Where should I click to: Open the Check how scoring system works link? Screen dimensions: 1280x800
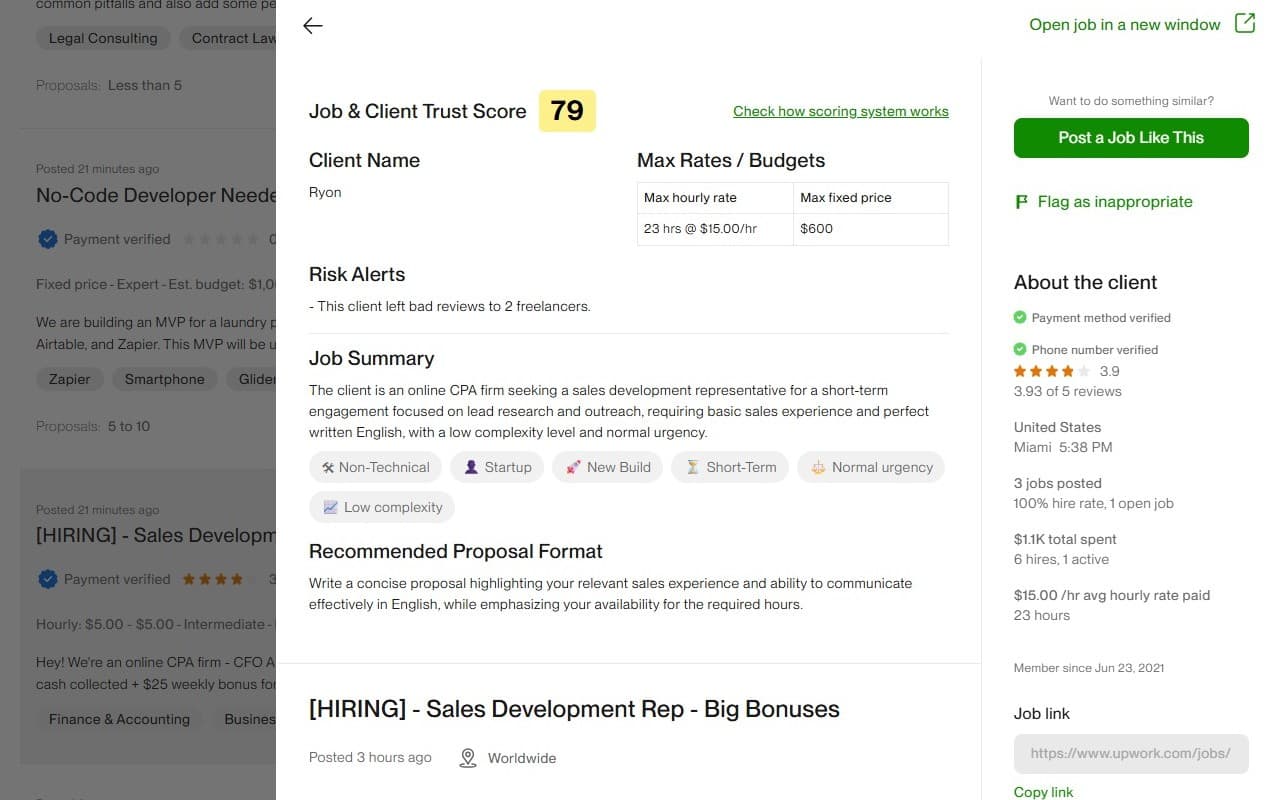tap(840, 111)
